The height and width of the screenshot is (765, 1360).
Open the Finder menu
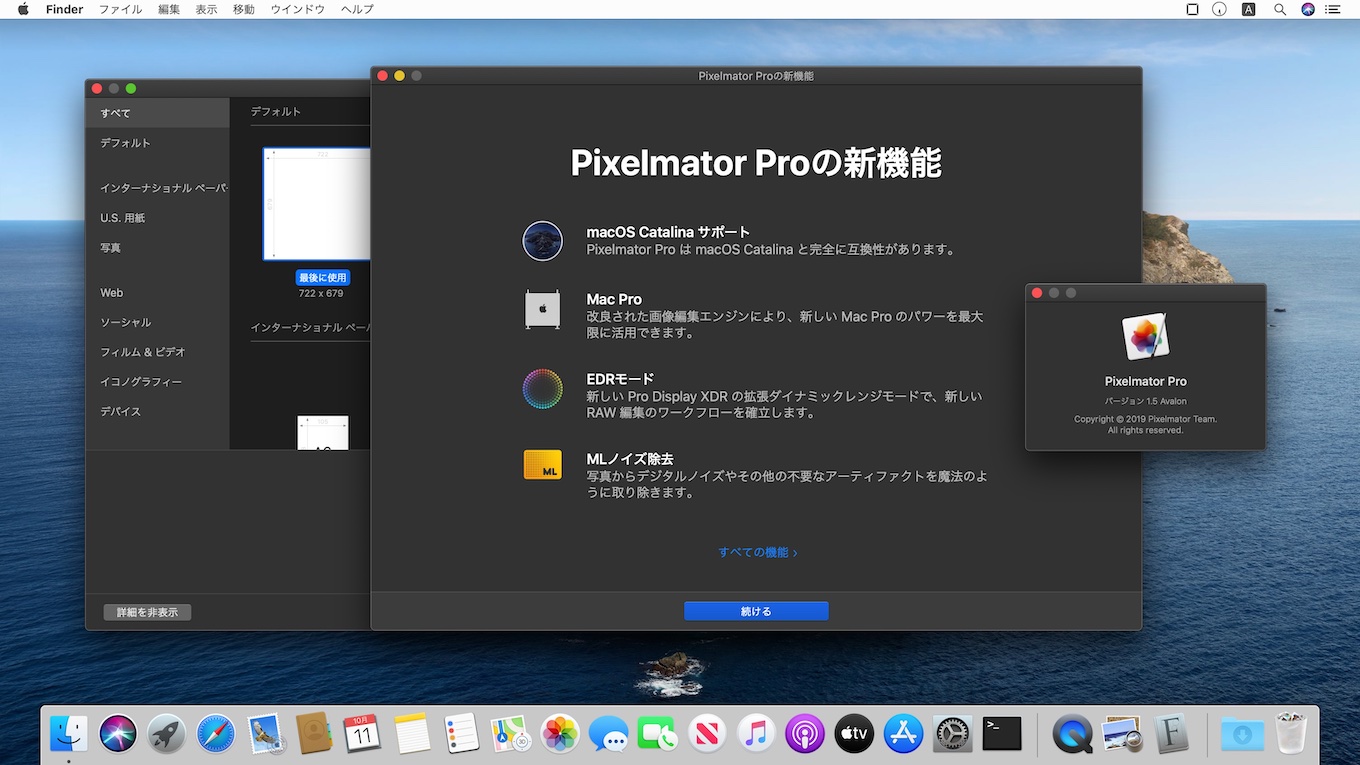(64, 9)
